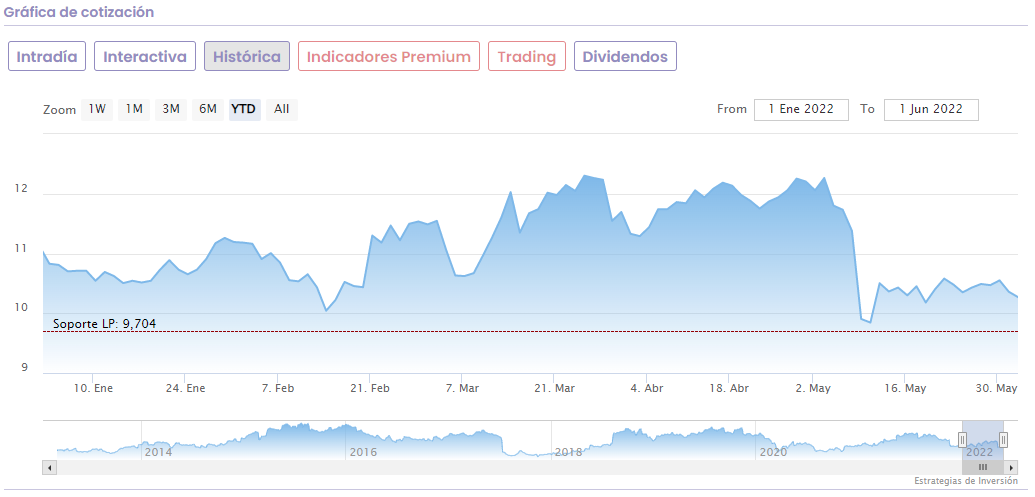The width and height of the screenshot is (1035, 497).
Task: Open Indicadores Premium
Action: [x=388, y=56]
